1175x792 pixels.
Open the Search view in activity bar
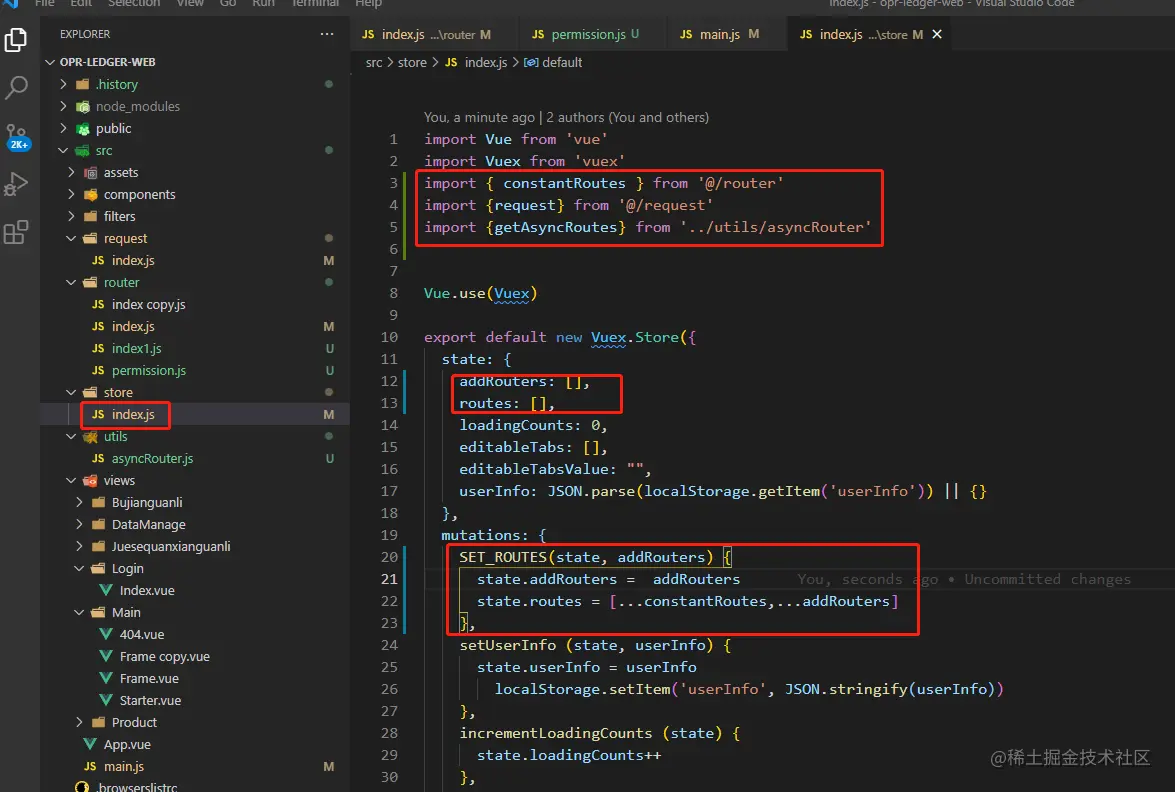click(16, 88)
